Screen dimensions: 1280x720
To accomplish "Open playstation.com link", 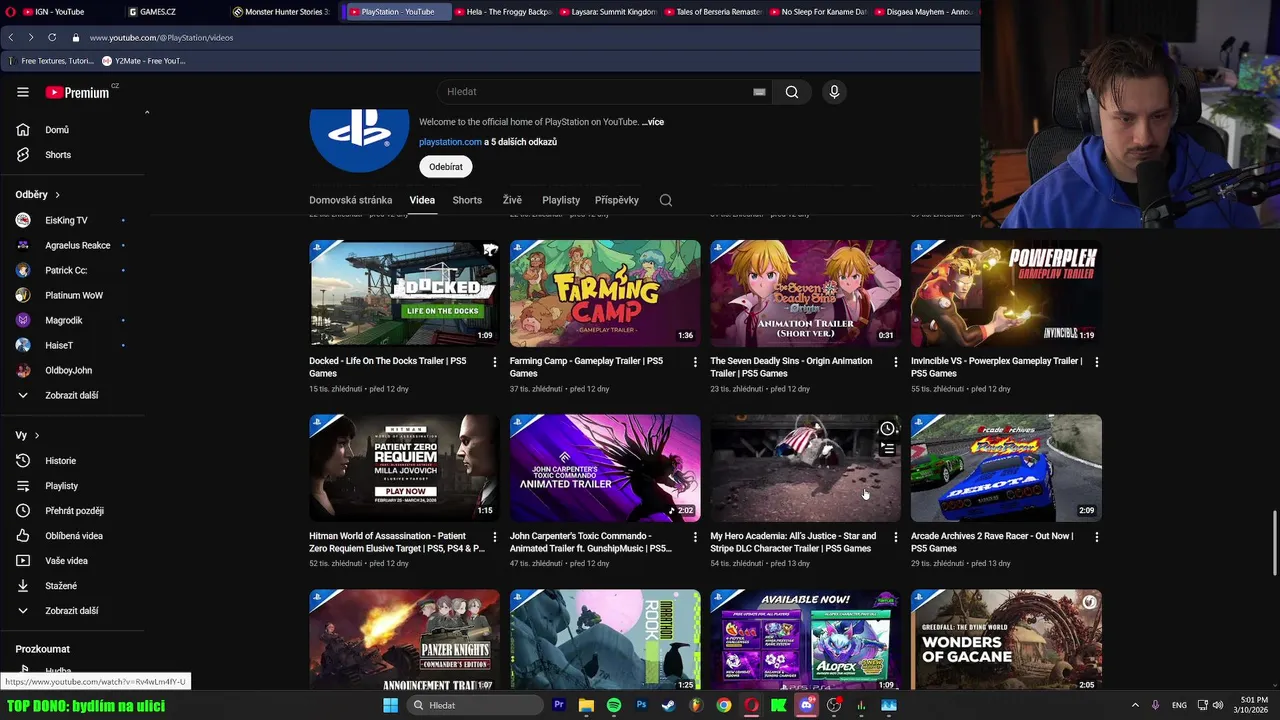I will 450,142.
